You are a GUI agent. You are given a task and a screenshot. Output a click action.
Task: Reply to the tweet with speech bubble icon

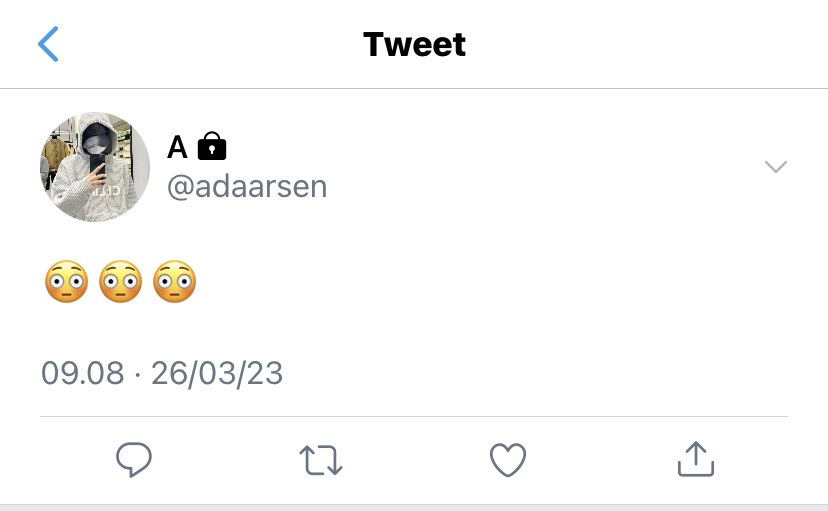pos(134,459)
